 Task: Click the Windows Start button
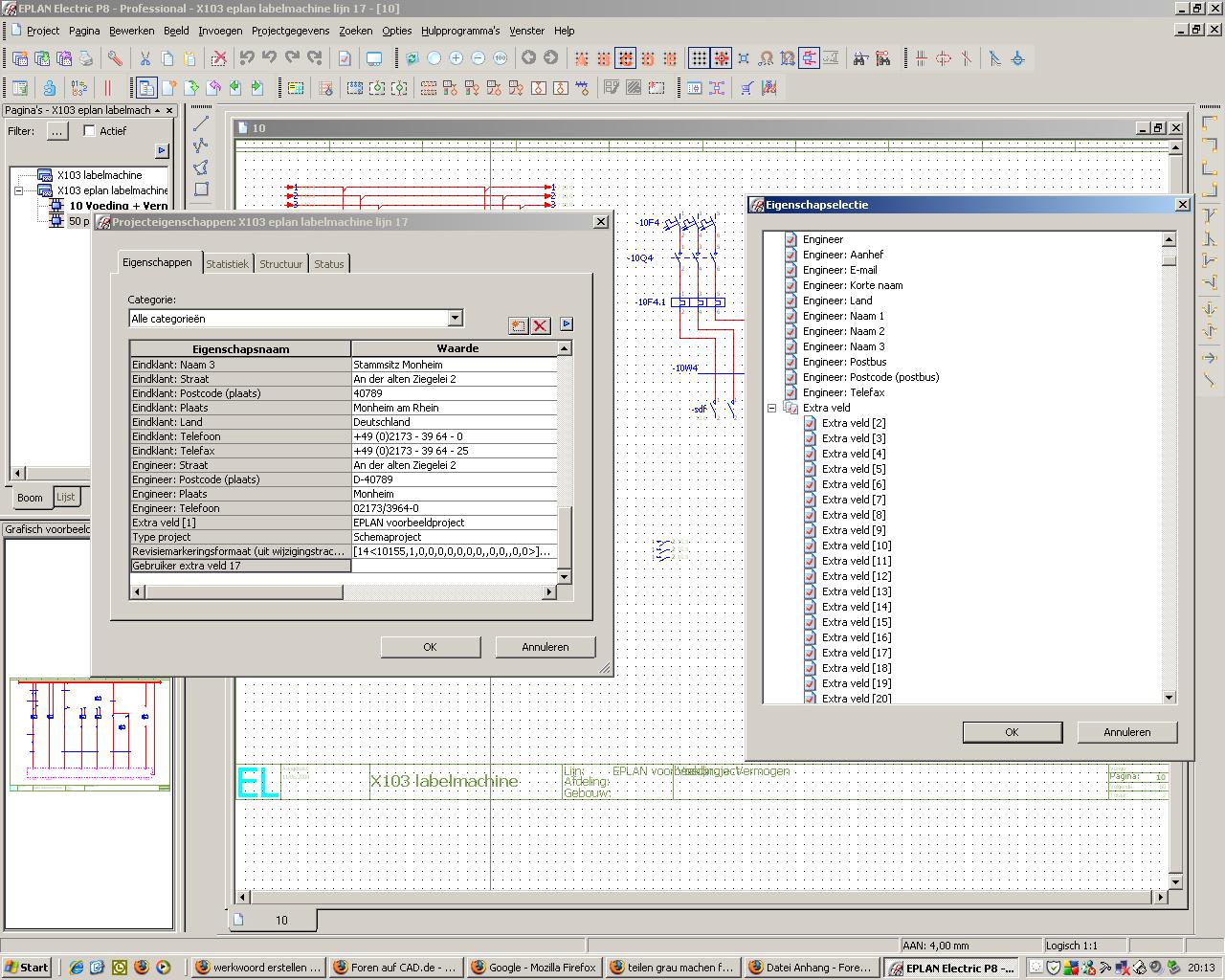[x=27, y=968]
